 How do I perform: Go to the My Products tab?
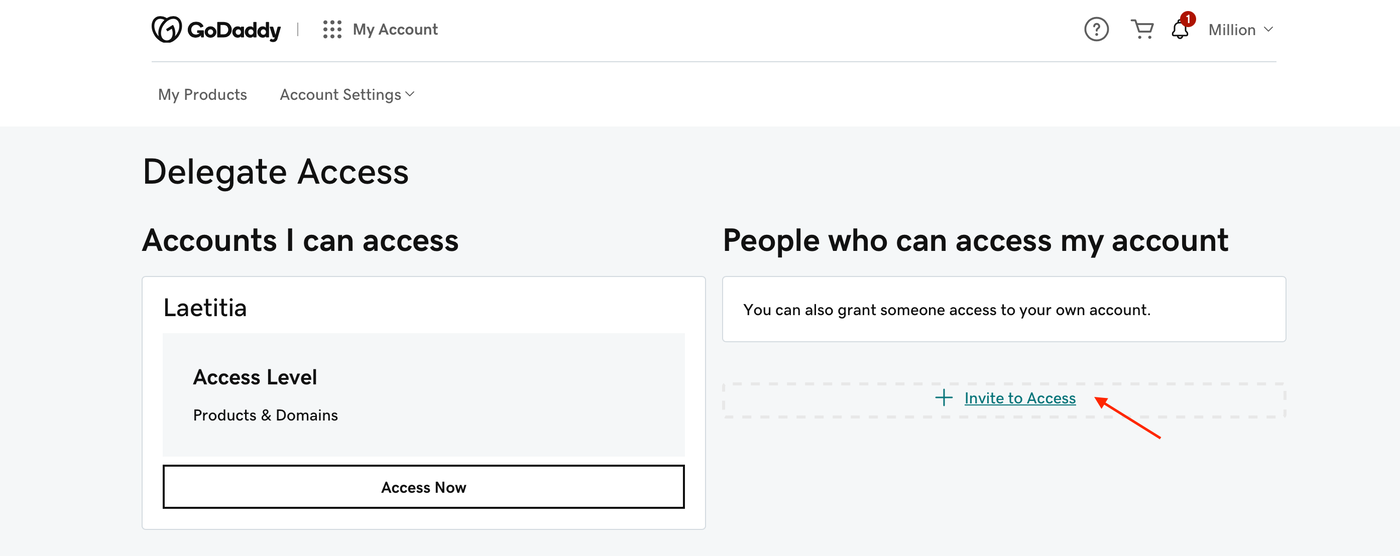[x=202, y=94]
